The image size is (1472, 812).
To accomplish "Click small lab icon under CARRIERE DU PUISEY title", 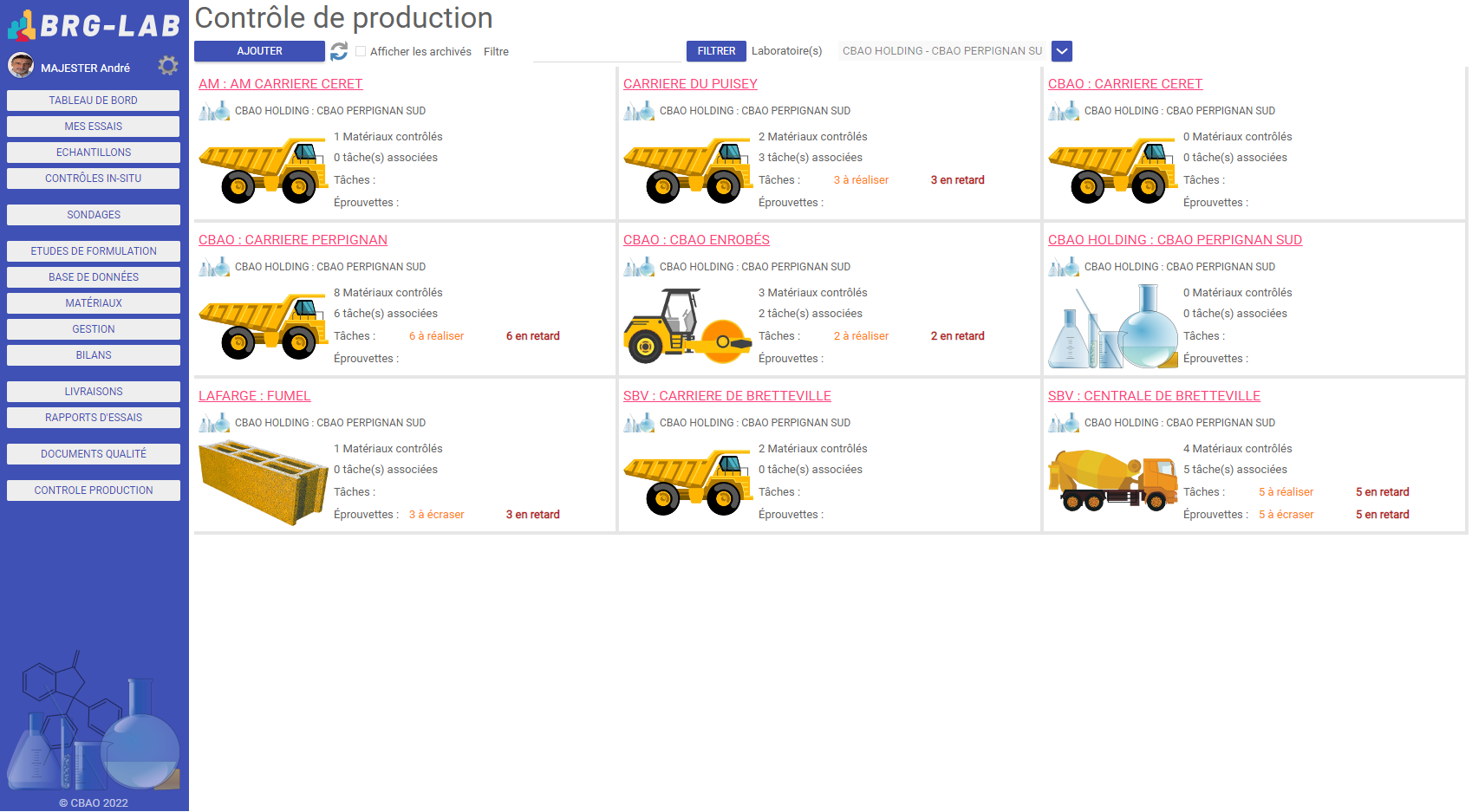I will tap(639, 111).
